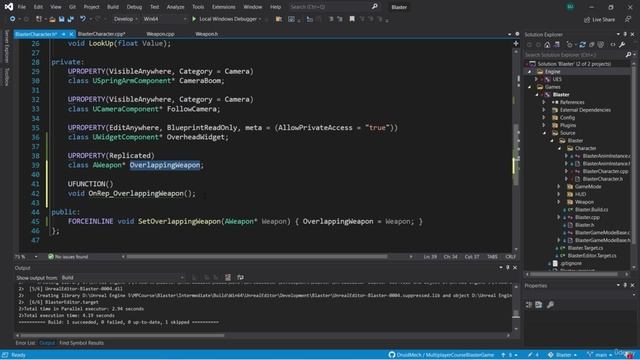Click the Switch Views icon in Solution Explorer
640x360 pixels.
557,44
